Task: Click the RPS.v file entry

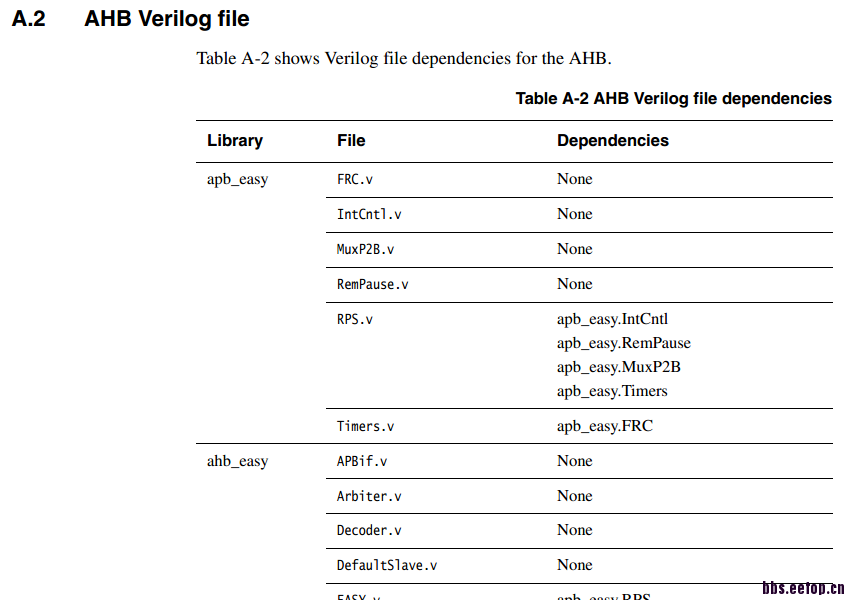Action: (x=355, y=320)
